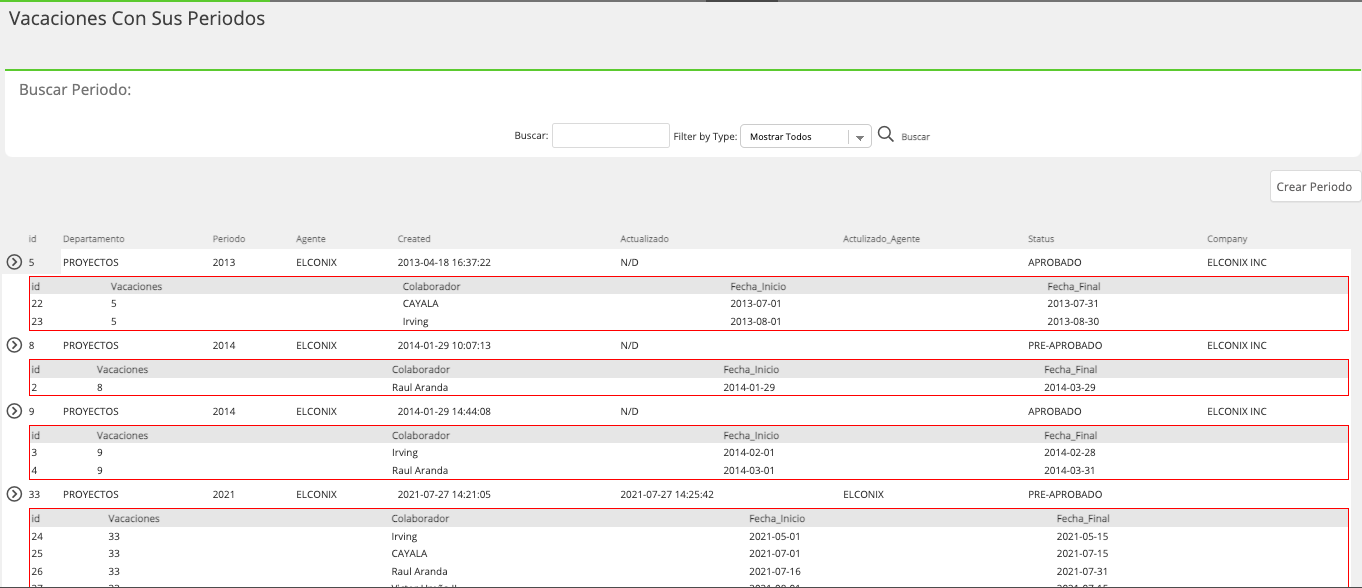This screenshot has width=1362, height=588.
Task: Click CAYALA in vacation row 22
Action: tap(421, 303)
